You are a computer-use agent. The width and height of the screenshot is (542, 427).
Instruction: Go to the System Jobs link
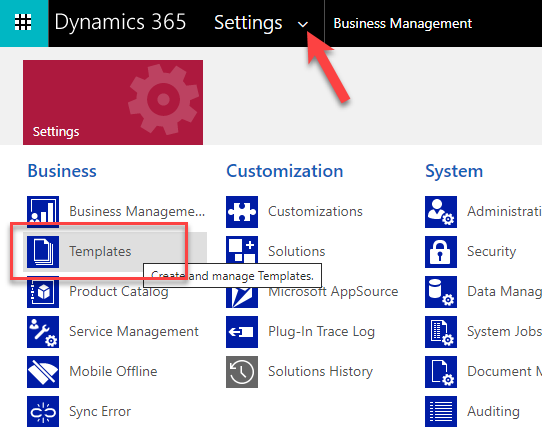(504, 332)
